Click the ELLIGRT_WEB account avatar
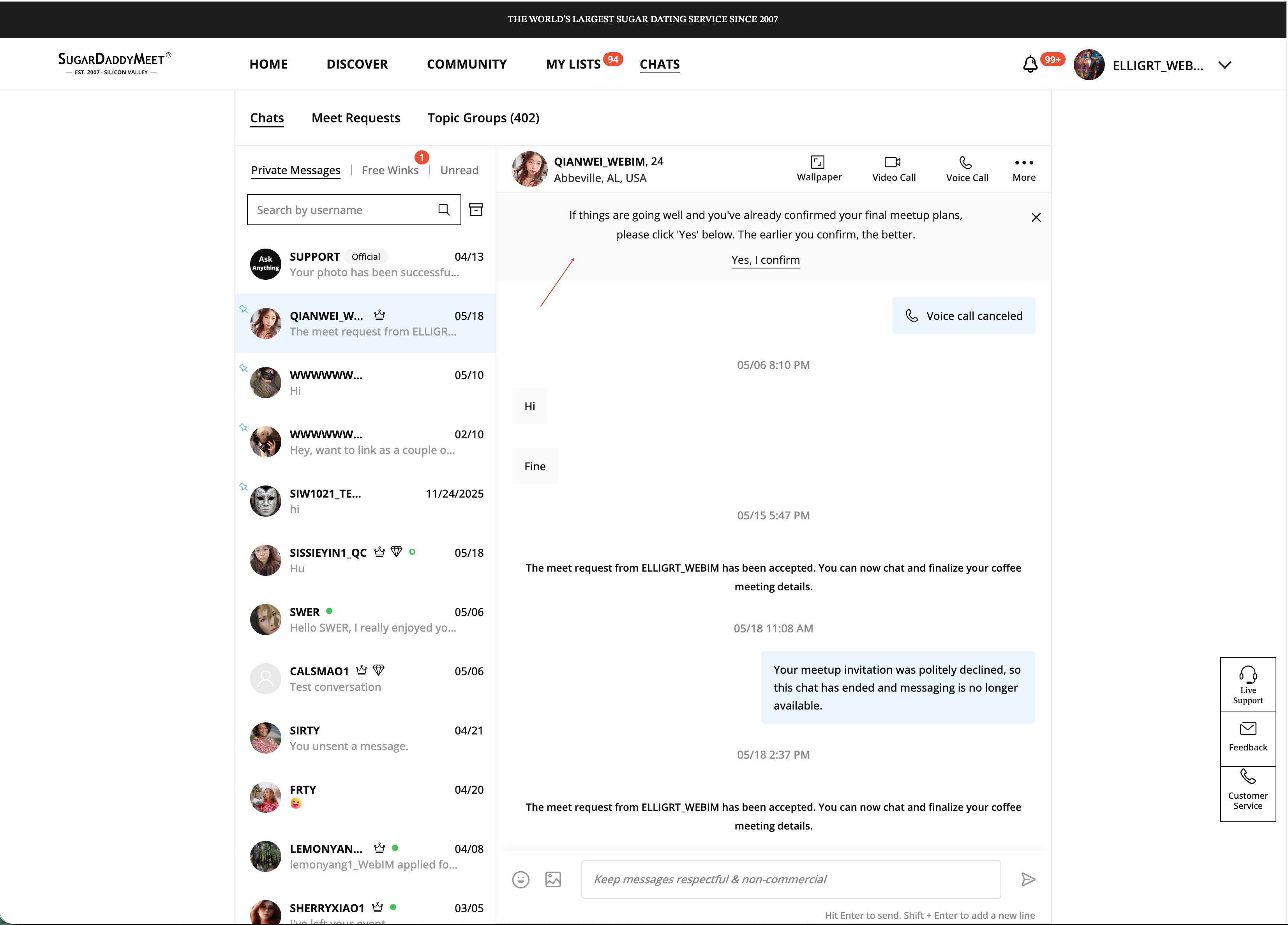 pyautogui.click(x=1089, y=65)
